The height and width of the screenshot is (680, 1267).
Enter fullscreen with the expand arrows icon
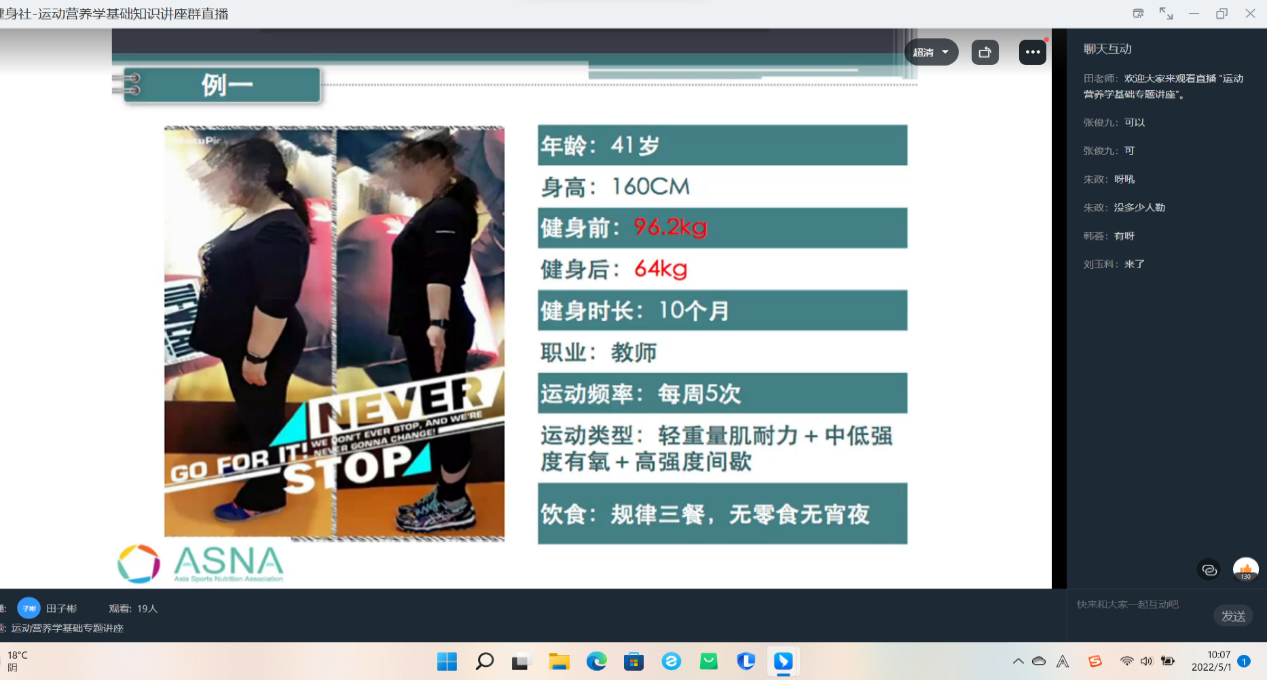coord(1166,13)
